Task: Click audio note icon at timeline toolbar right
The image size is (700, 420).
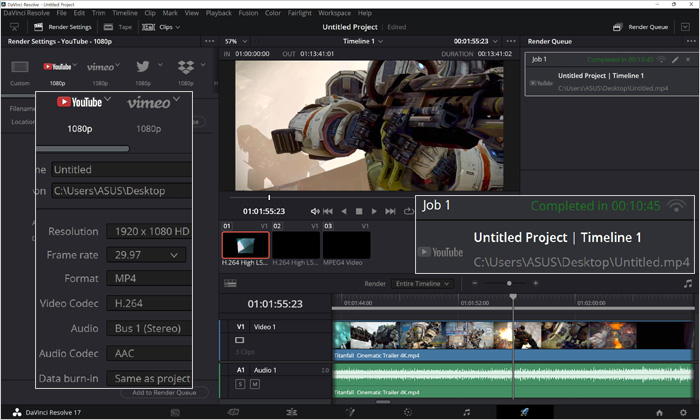Action: pyautogui.click(x=688, y=283)
